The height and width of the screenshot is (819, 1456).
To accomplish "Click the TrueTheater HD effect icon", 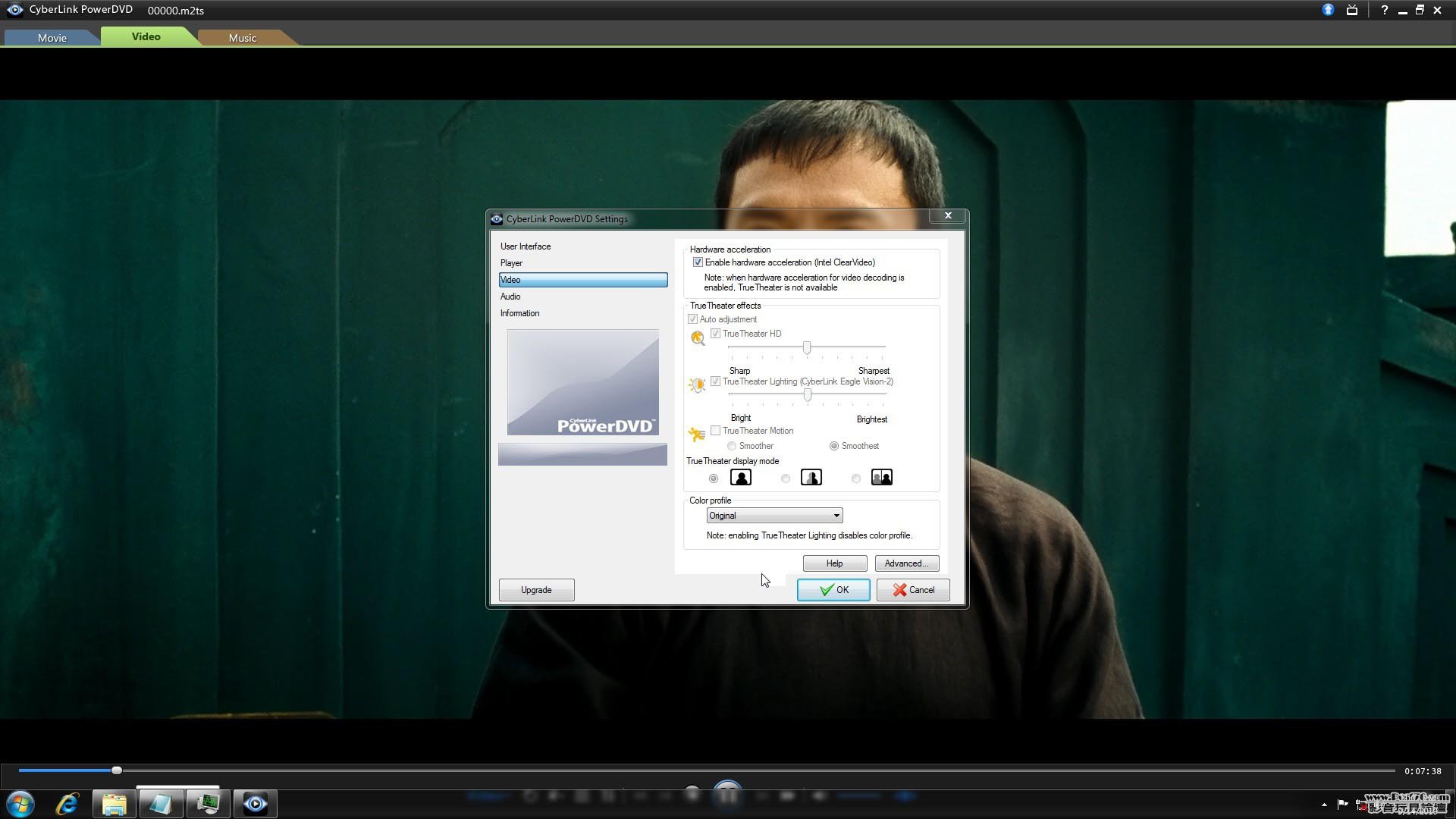I will (x=697, y=337).
